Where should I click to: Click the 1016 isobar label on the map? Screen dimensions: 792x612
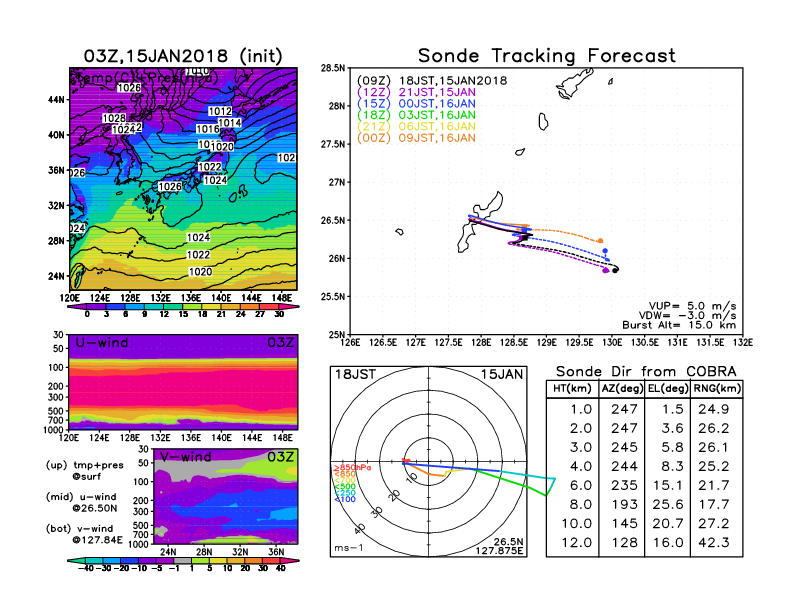208,129
